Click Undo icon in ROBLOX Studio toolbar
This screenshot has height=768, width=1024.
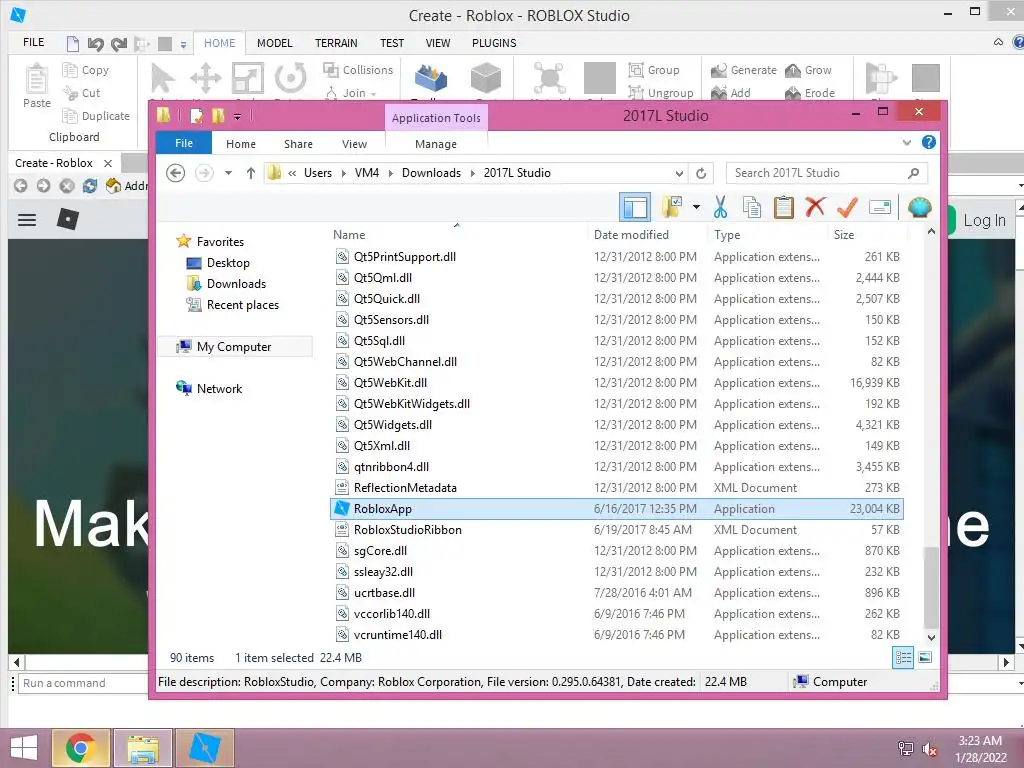pyautogui.click(x=95, y=44)
